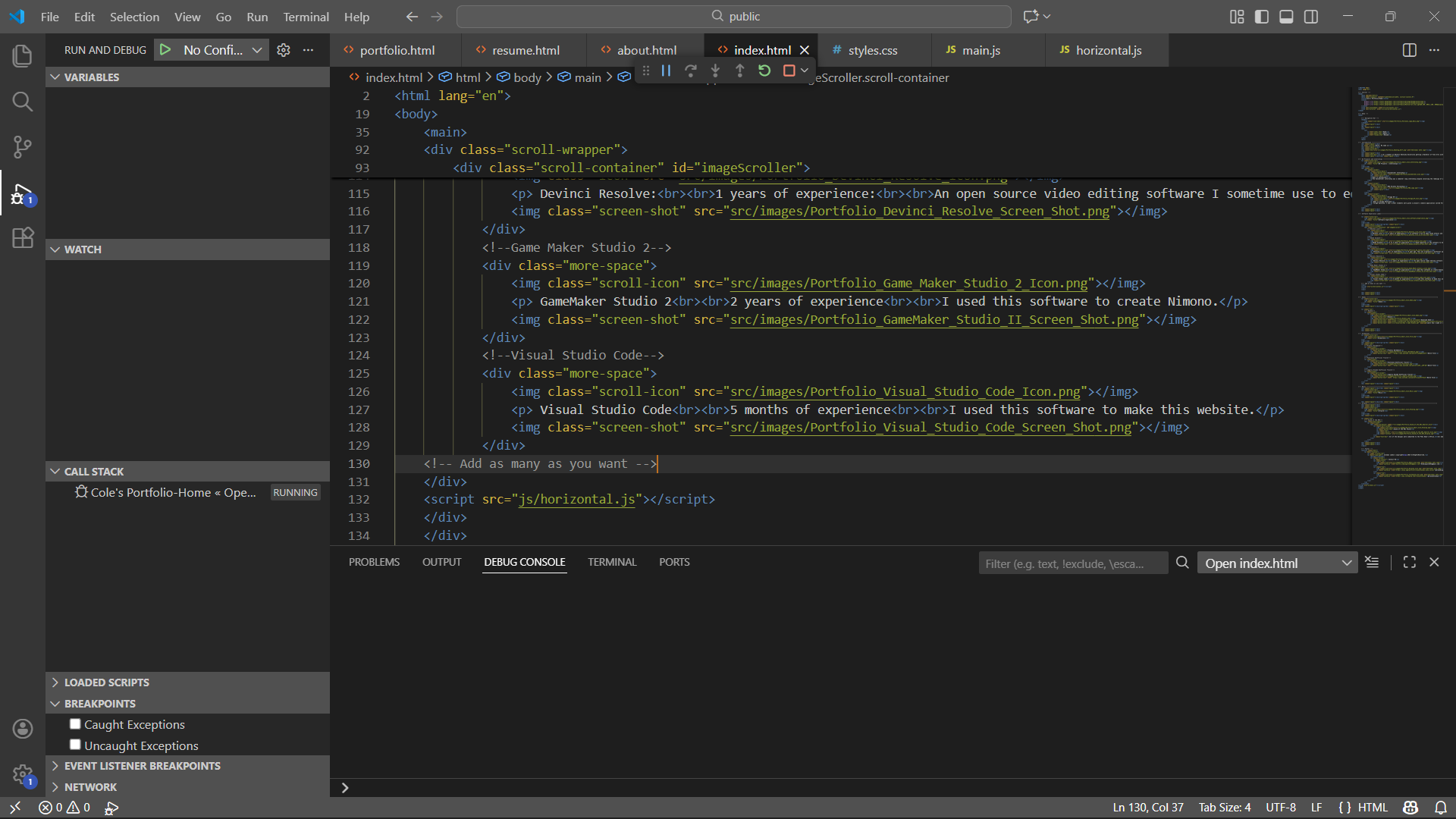Open the Terminal menu
The width and height of the screenshot is (1456, 819).
tap(306, 17)
